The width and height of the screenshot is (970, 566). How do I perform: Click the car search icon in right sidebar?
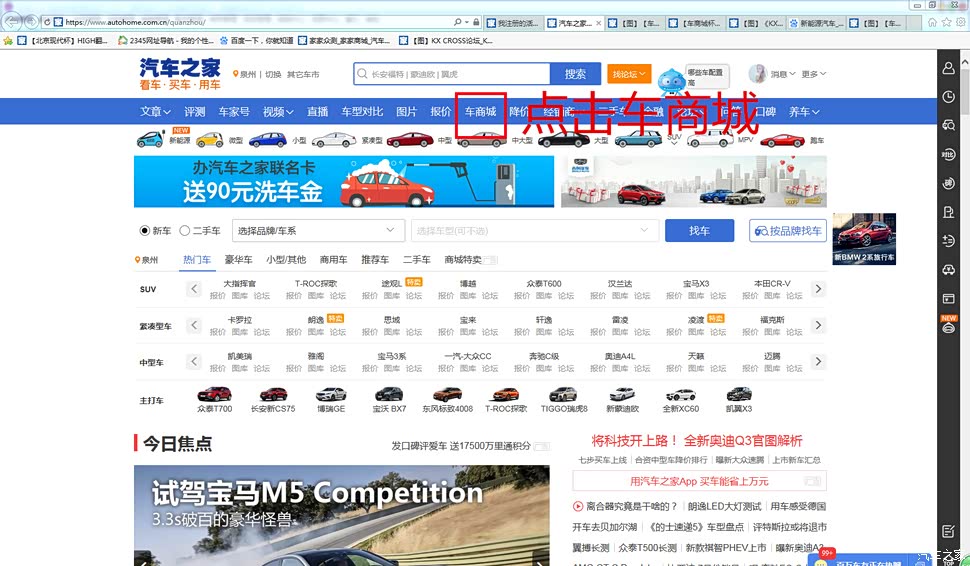point(948,126)
